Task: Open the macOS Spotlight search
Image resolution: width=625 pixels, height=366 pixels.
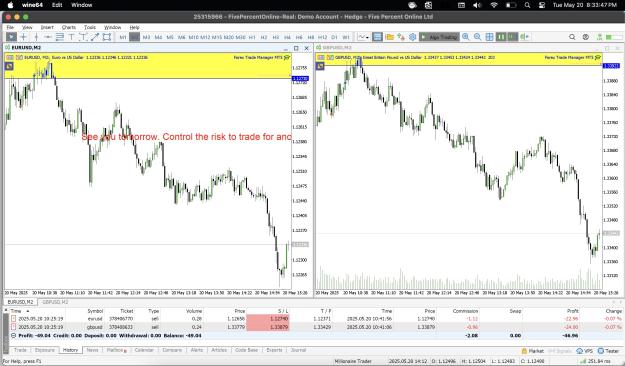Action: (x=527, y=5)
